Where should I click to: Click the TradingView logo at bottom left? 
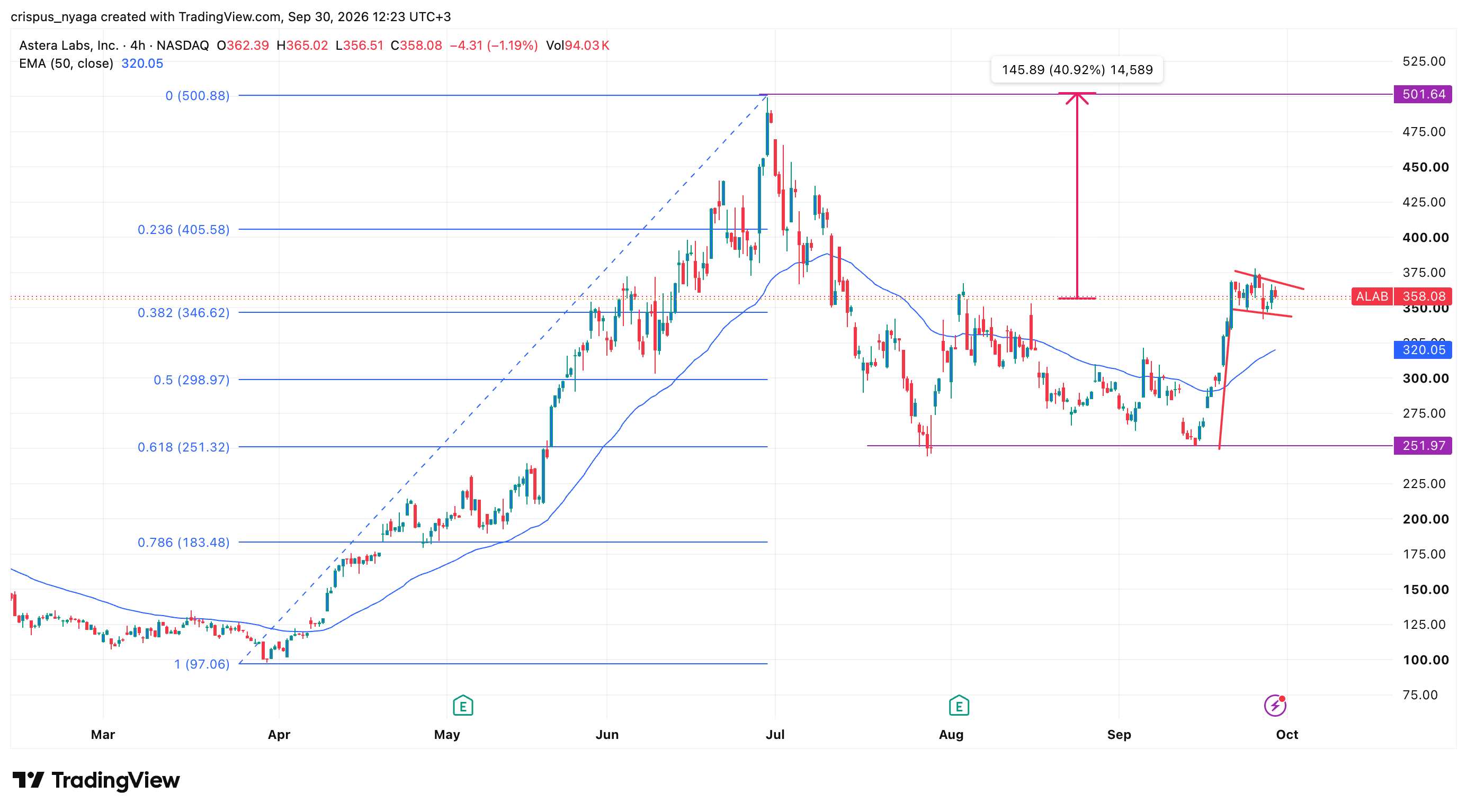(96, 780)
